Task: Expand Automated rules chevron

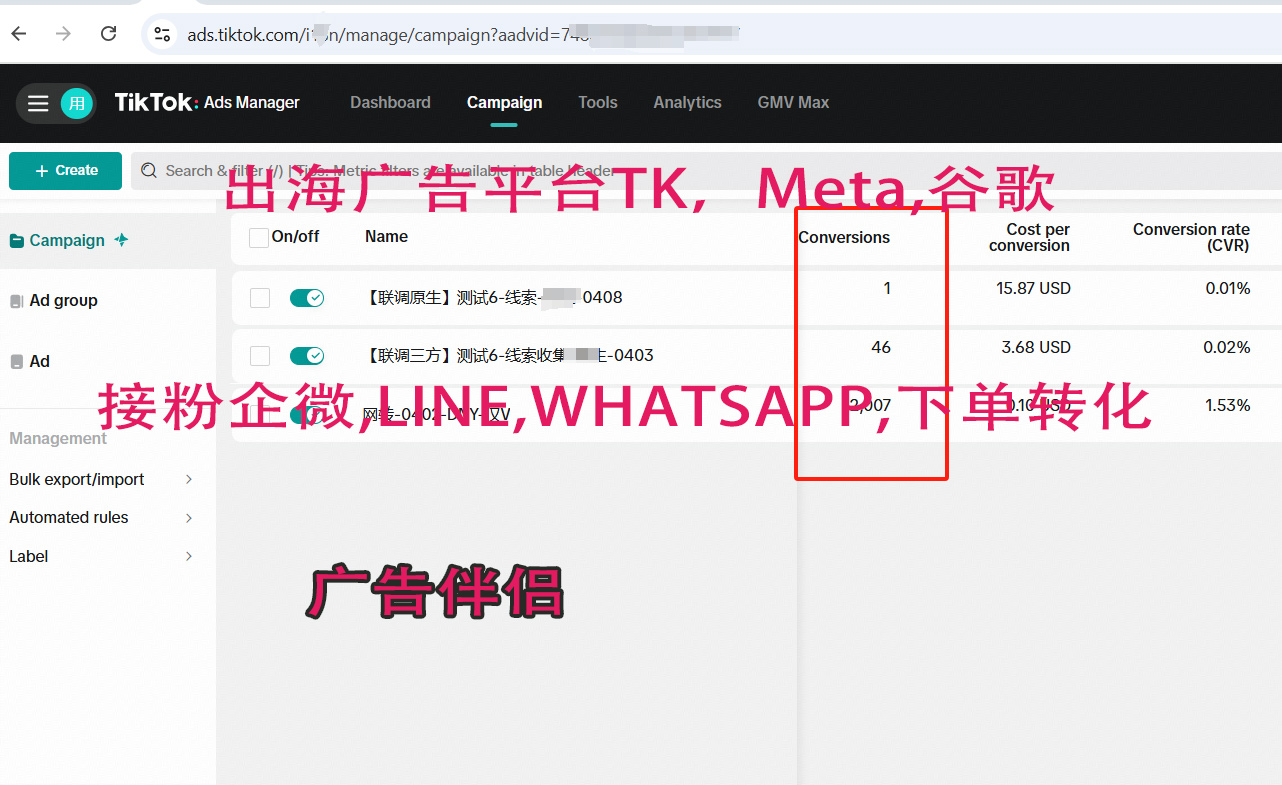Action: coord(189,518)
